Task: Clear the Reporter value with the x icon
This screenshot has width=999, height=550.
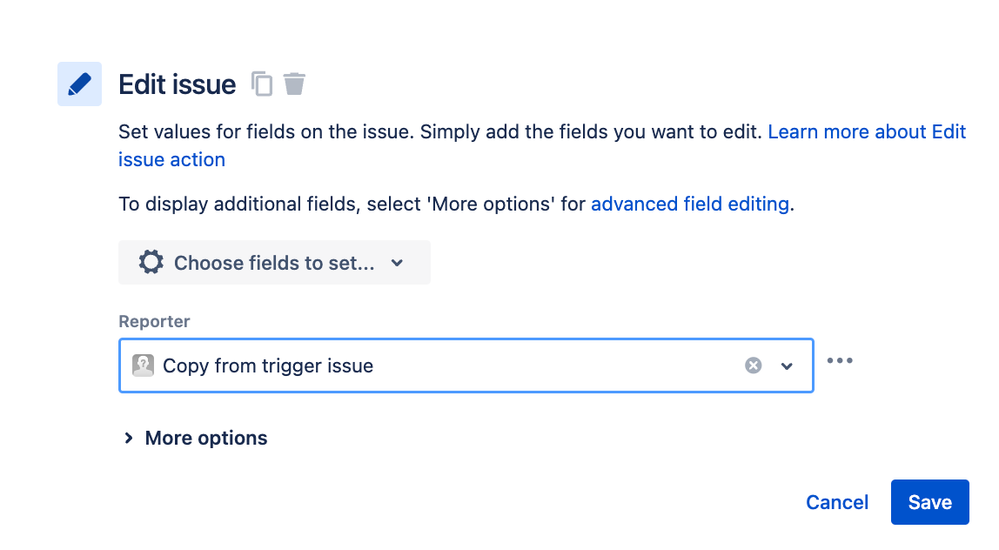Action: pyautogui.click(x=753, y=365)
